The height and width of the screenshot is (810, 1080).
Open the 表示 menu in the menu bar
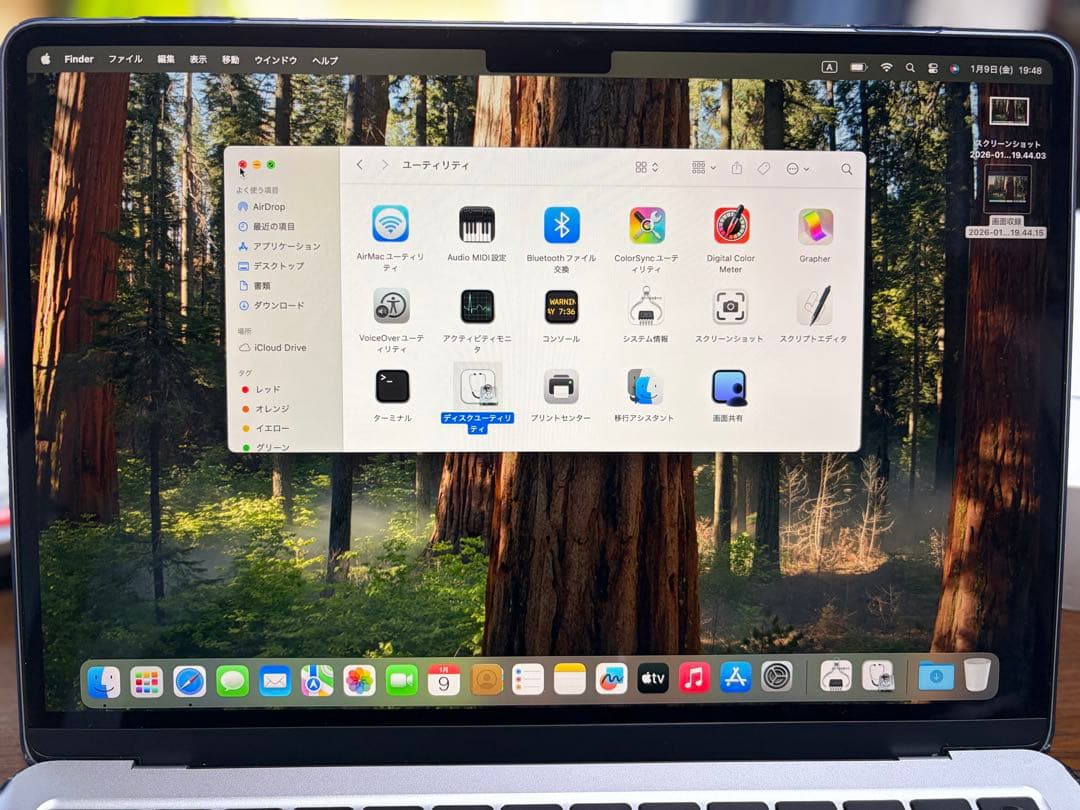pos(197,59)
